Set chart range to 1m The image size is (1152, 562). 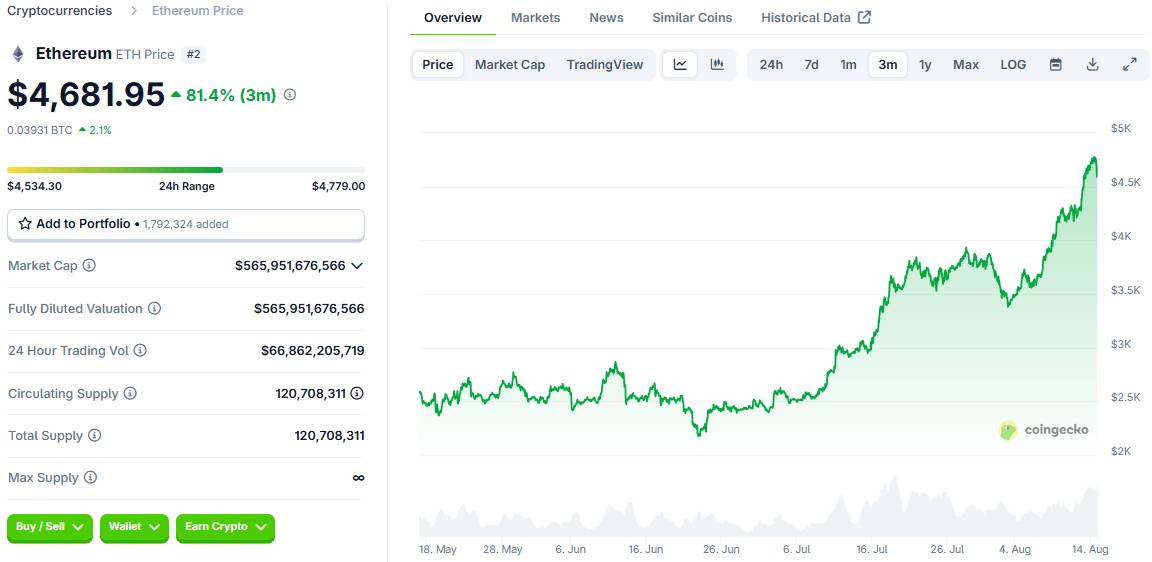pyautogui.click(x=849, y=65)
